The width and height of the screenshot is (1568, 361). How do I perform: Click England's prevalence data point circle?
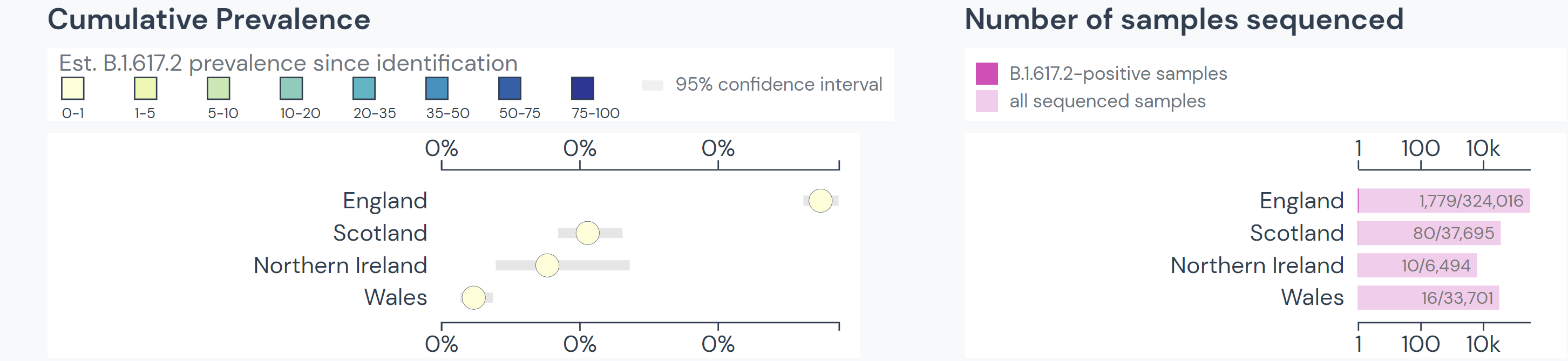click(820, 200)
